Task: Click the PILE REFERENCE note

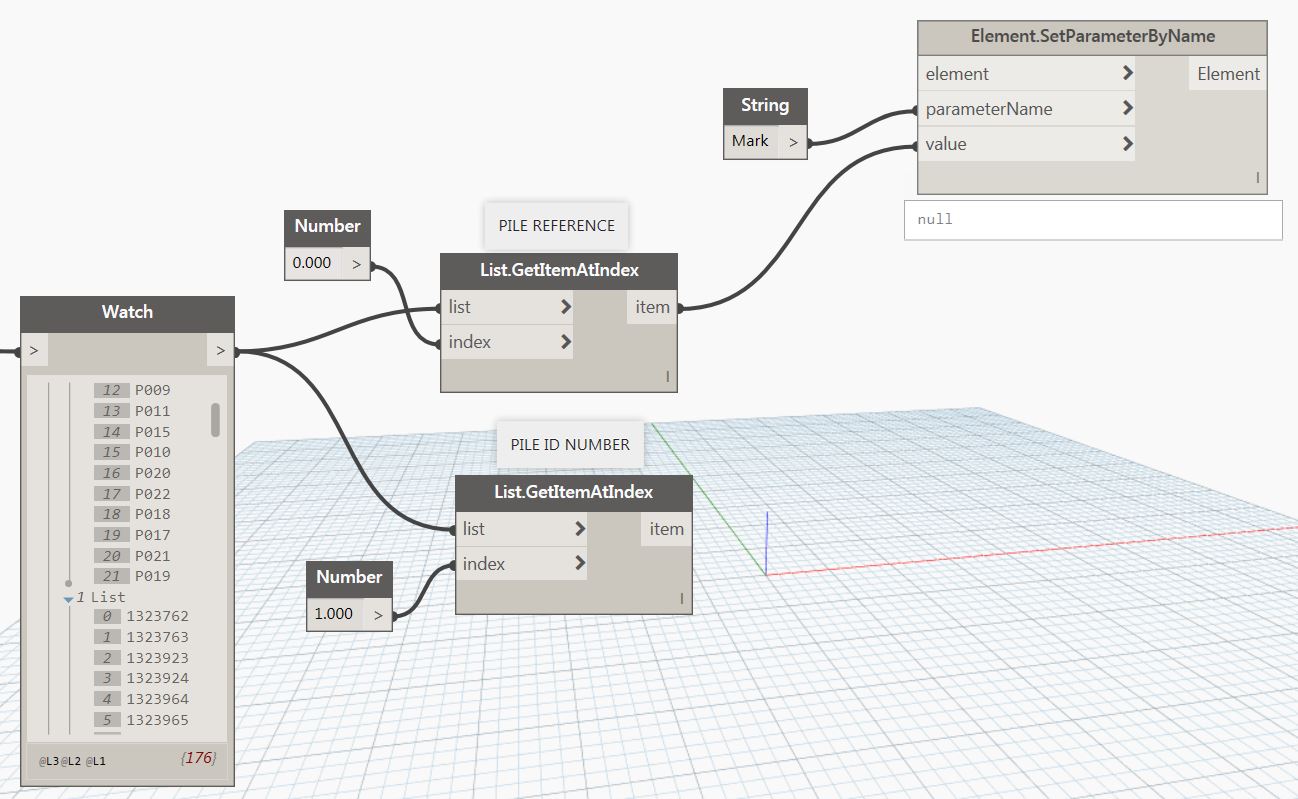Action: [557, 226]
